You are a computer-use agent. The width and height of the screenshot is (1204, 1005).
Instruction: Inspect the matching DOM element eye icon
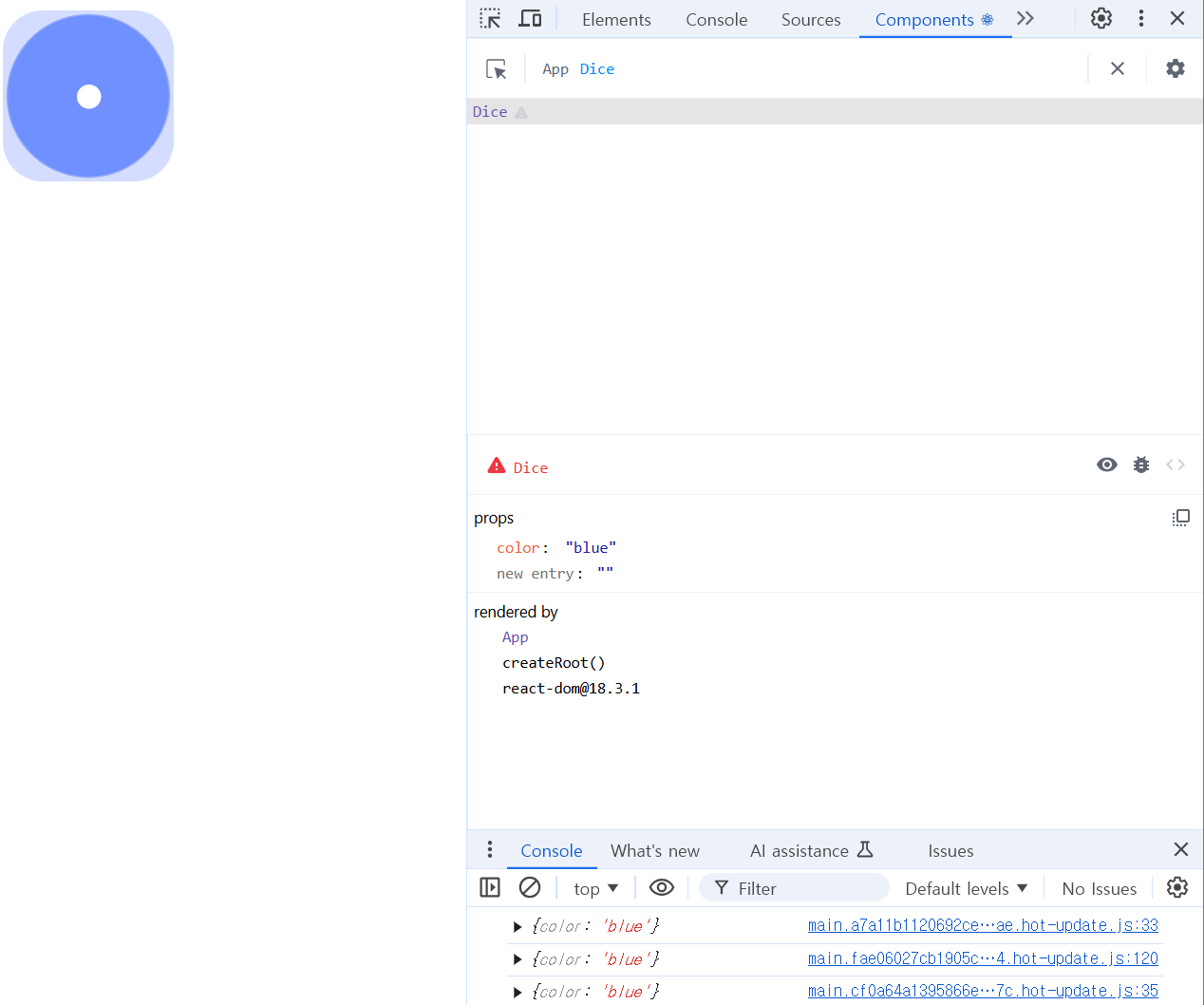[x=1107, y=465]
